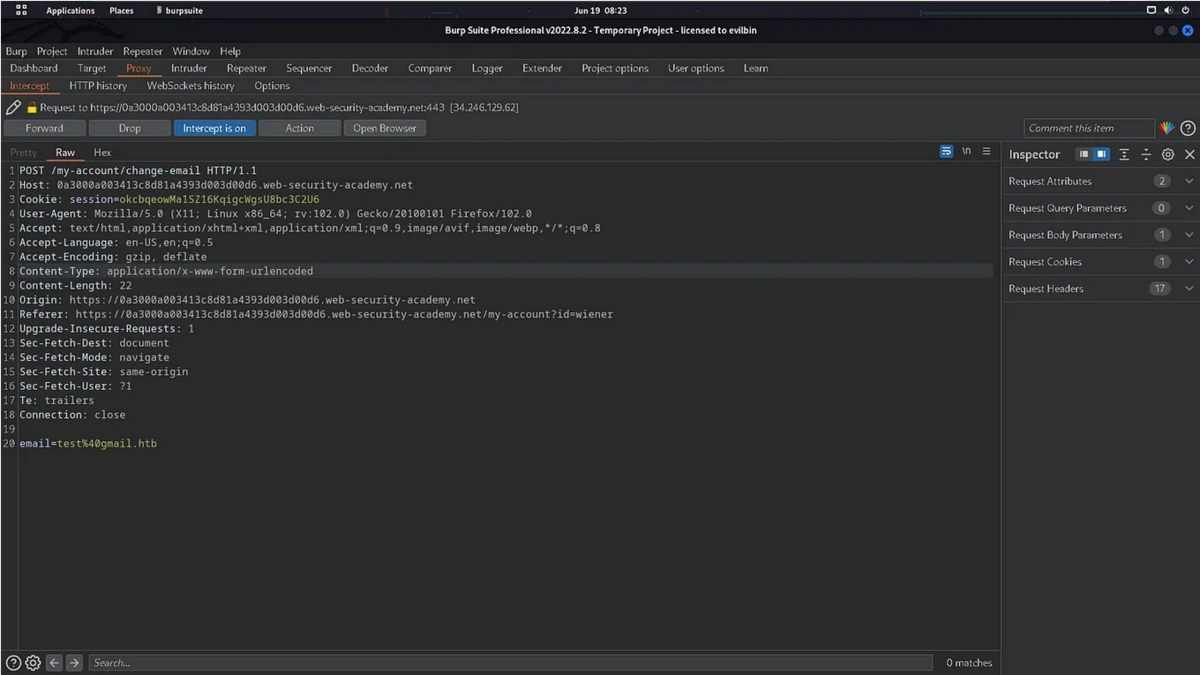Open the Action menu button

coord(299,128)
